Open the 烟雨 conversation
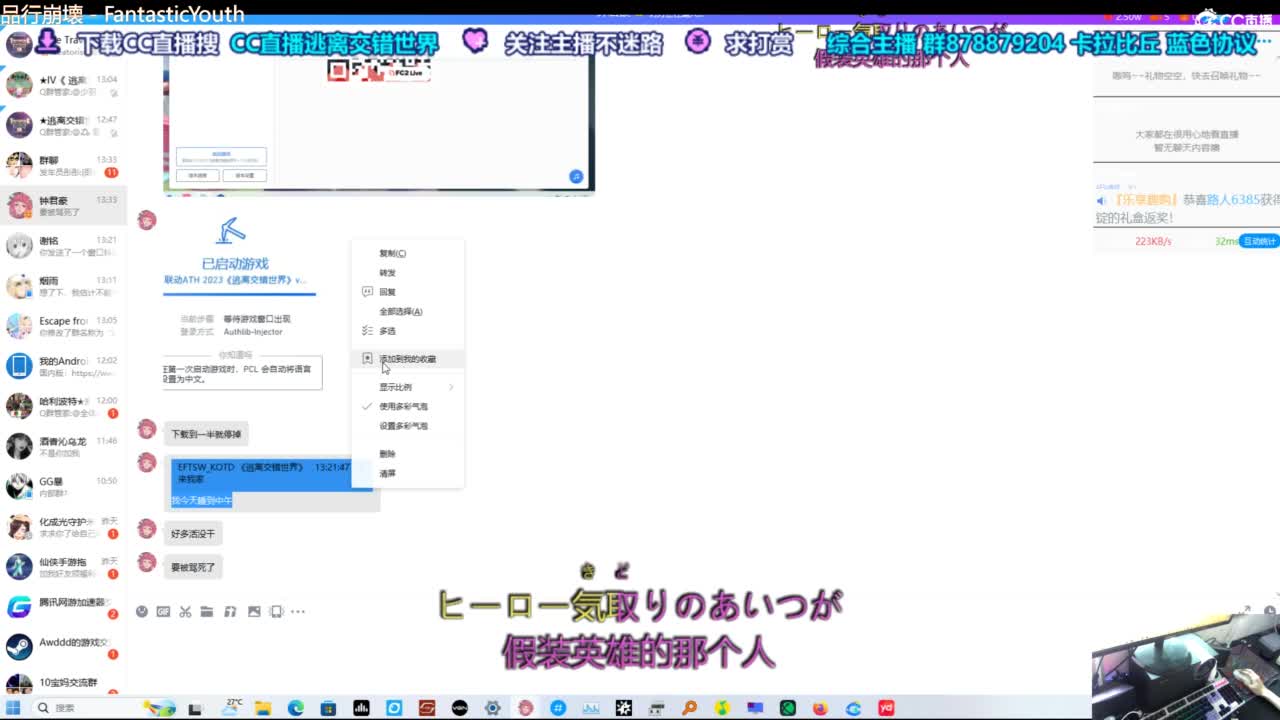This screenshot has width=1280, height=720. [63, 286]
